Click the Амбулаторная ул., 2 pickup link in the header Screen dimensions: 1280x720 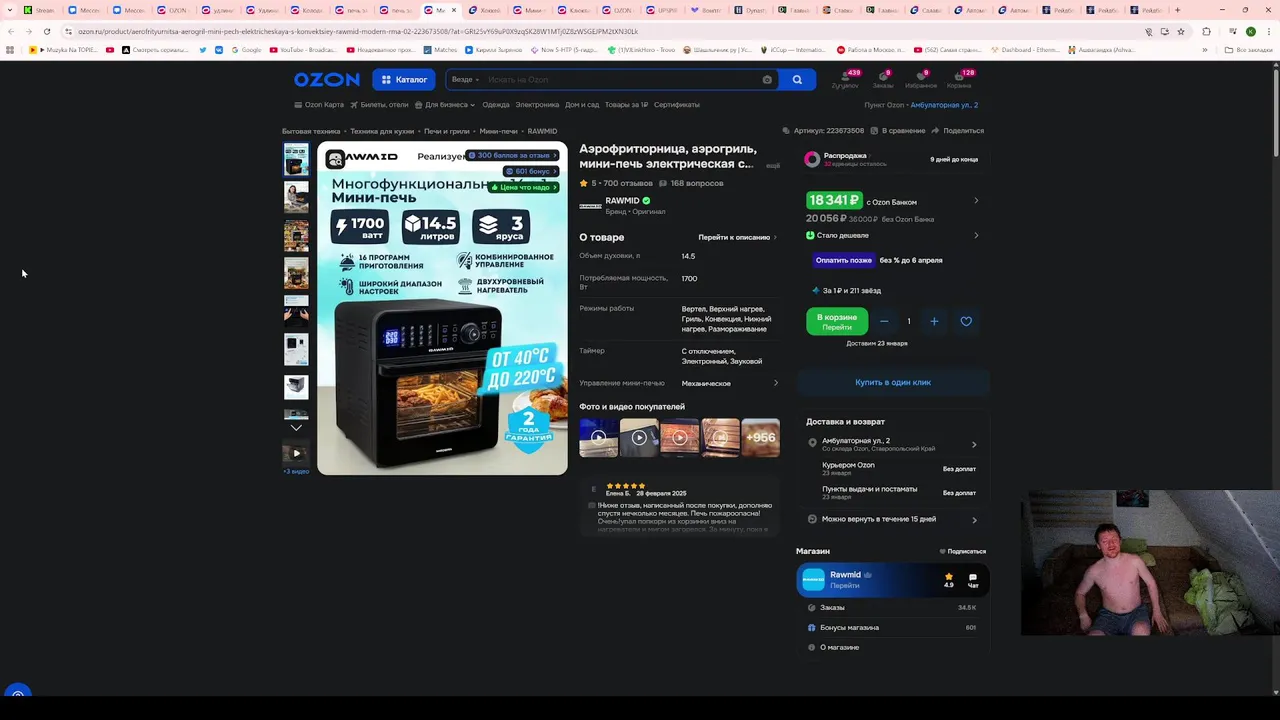(944, 105)
